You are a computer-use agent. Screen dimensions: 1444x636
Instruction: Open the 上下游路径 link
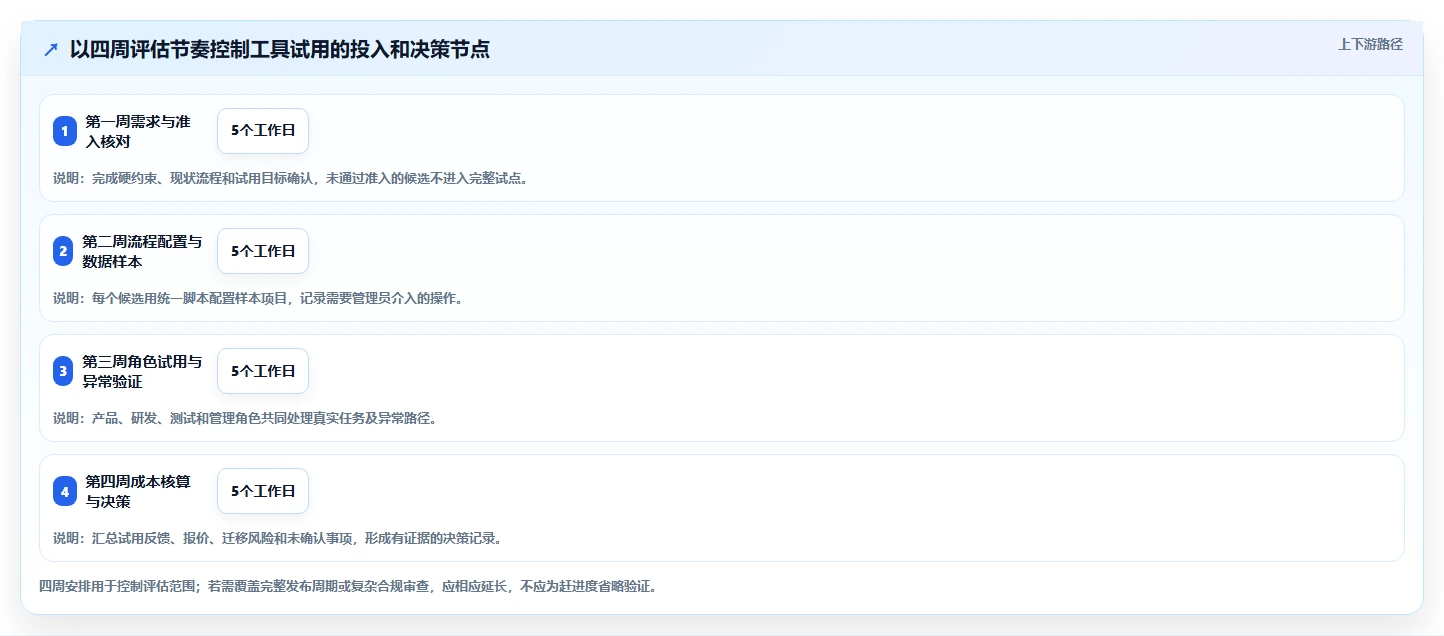[x=1371, y=44]
